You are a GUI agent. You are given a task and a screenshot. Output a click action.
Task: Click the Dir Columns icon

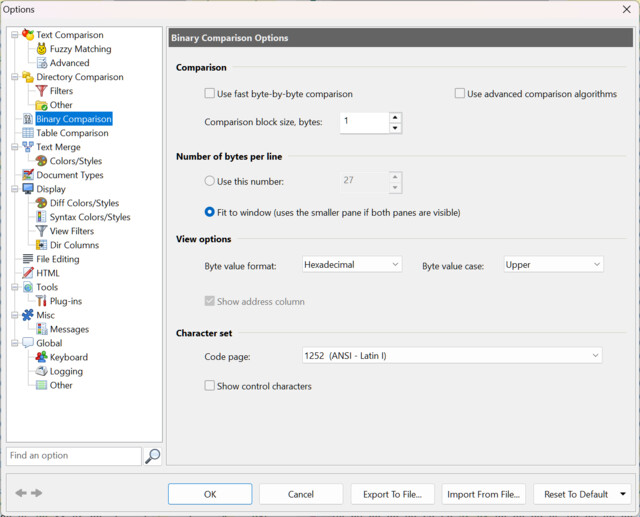coord(41,245)
